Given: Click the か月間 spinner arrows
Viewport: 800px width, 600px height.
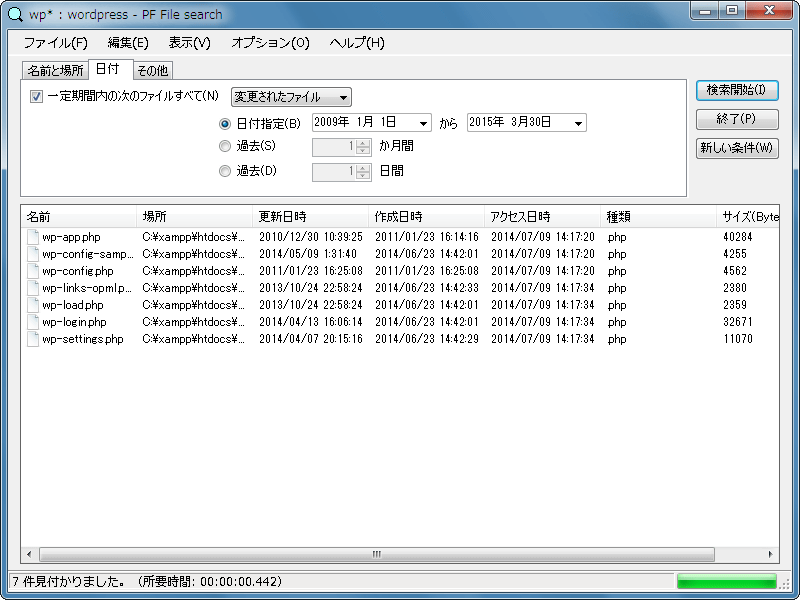Looking at the screenshot, I should coord(363,147).
